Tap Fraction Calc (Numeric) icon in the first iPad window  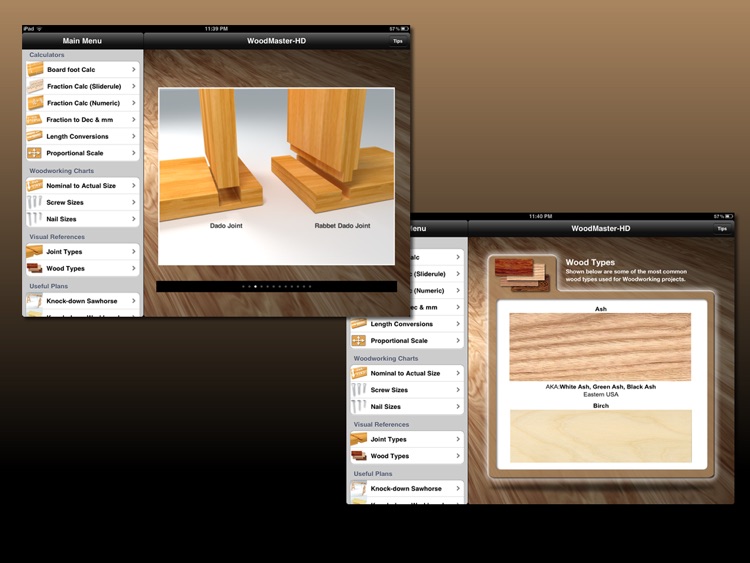click(x=35, y=103)
